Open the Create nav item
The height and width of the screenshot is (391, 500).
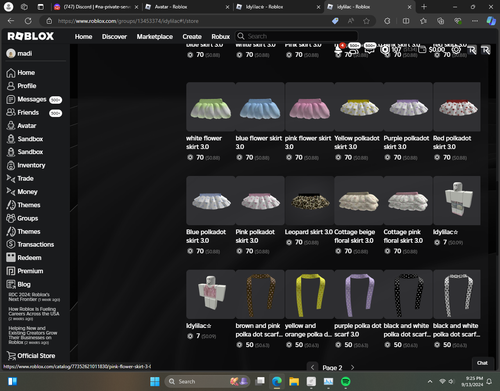192,37
